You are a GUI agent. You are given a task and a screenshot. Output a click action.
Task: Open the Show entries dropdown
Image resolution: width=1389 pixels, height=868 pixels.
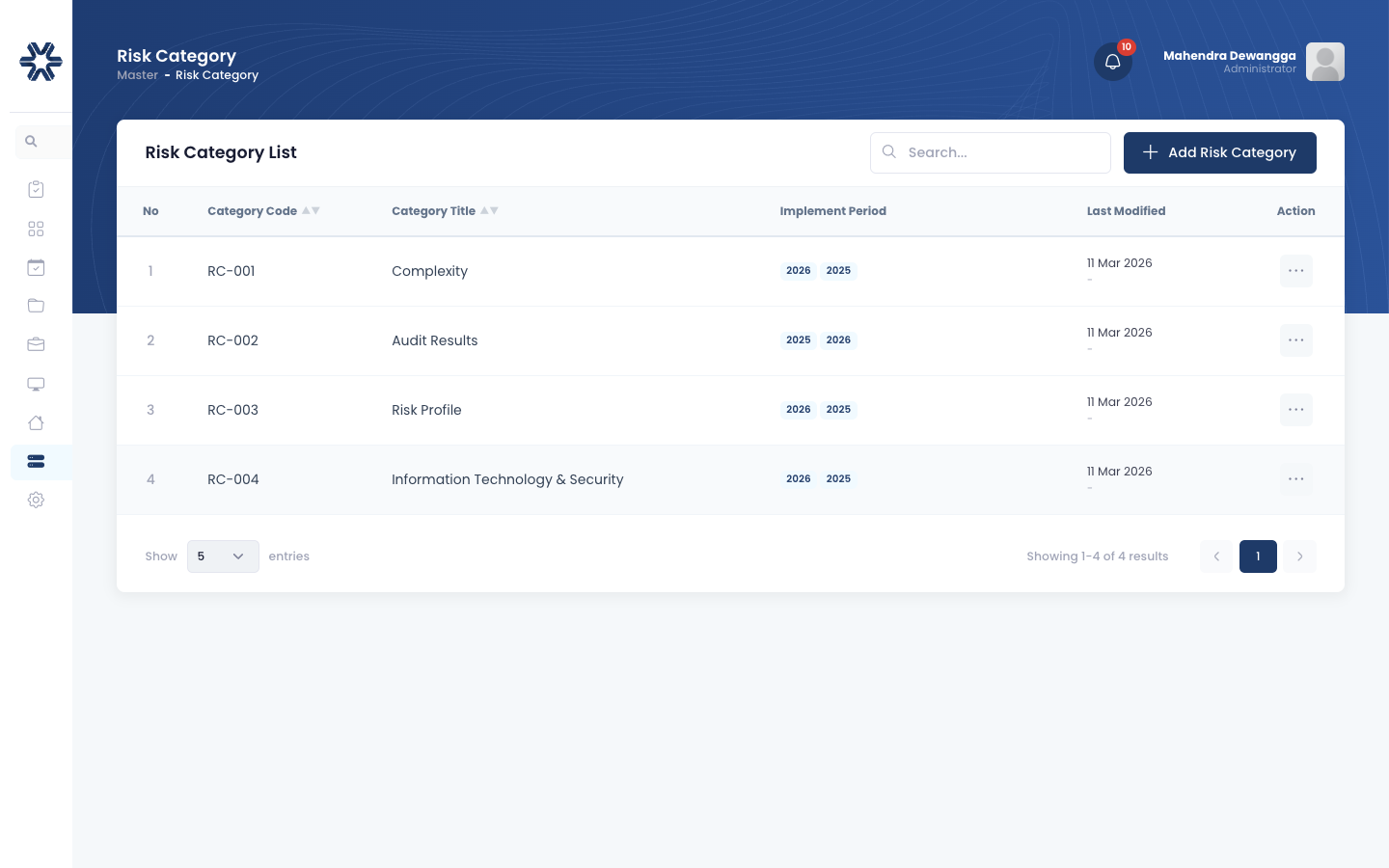point(223,556)
